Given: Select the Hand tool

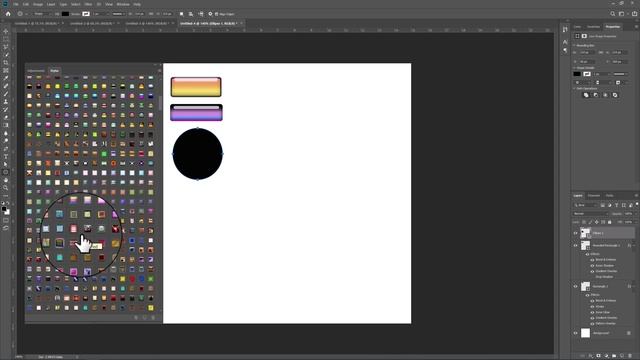Looking at the screenshot, I should (x=6, y=180).
